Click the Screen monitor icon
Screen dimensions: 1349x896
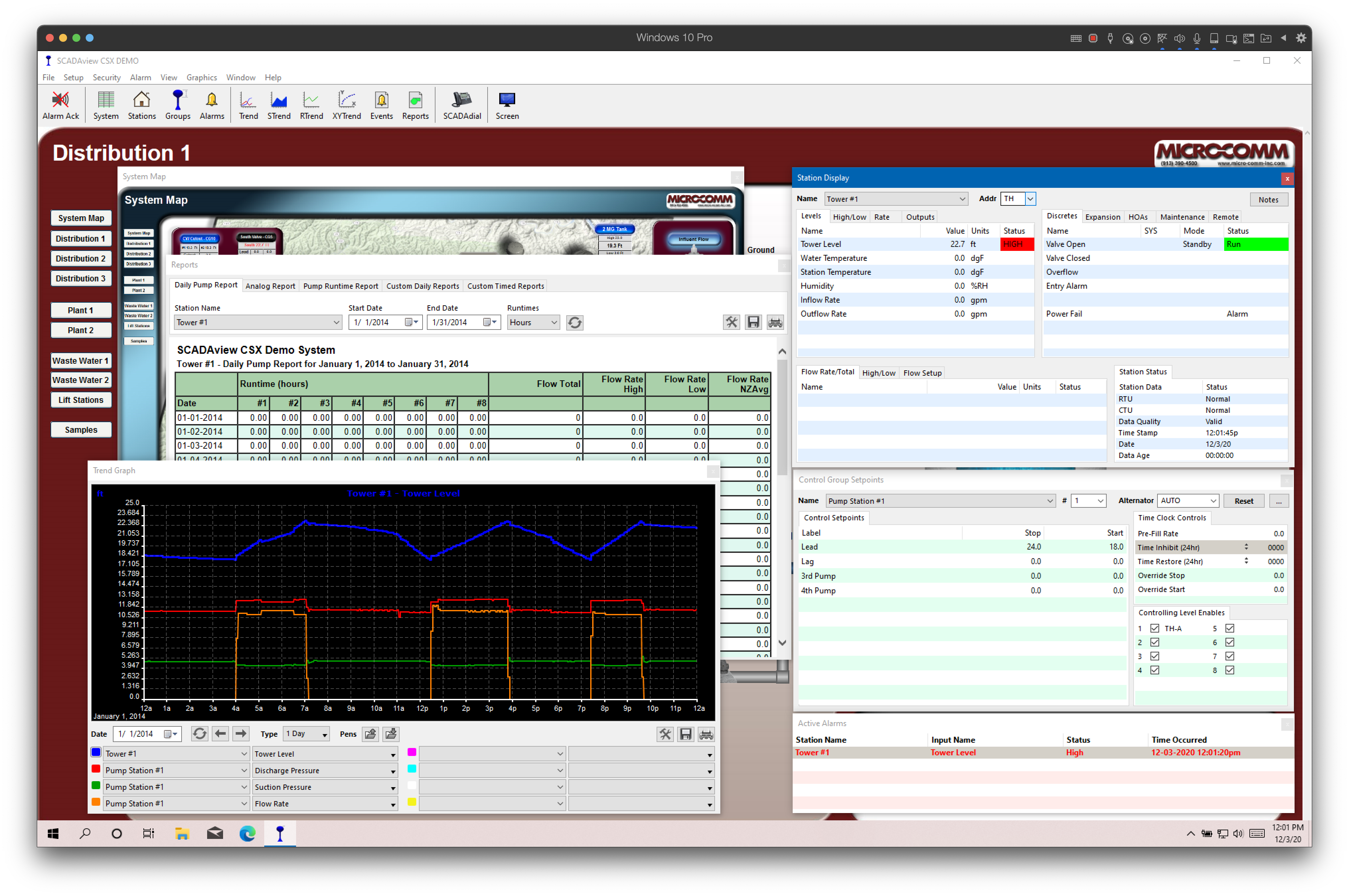click(x=507, y=105)
